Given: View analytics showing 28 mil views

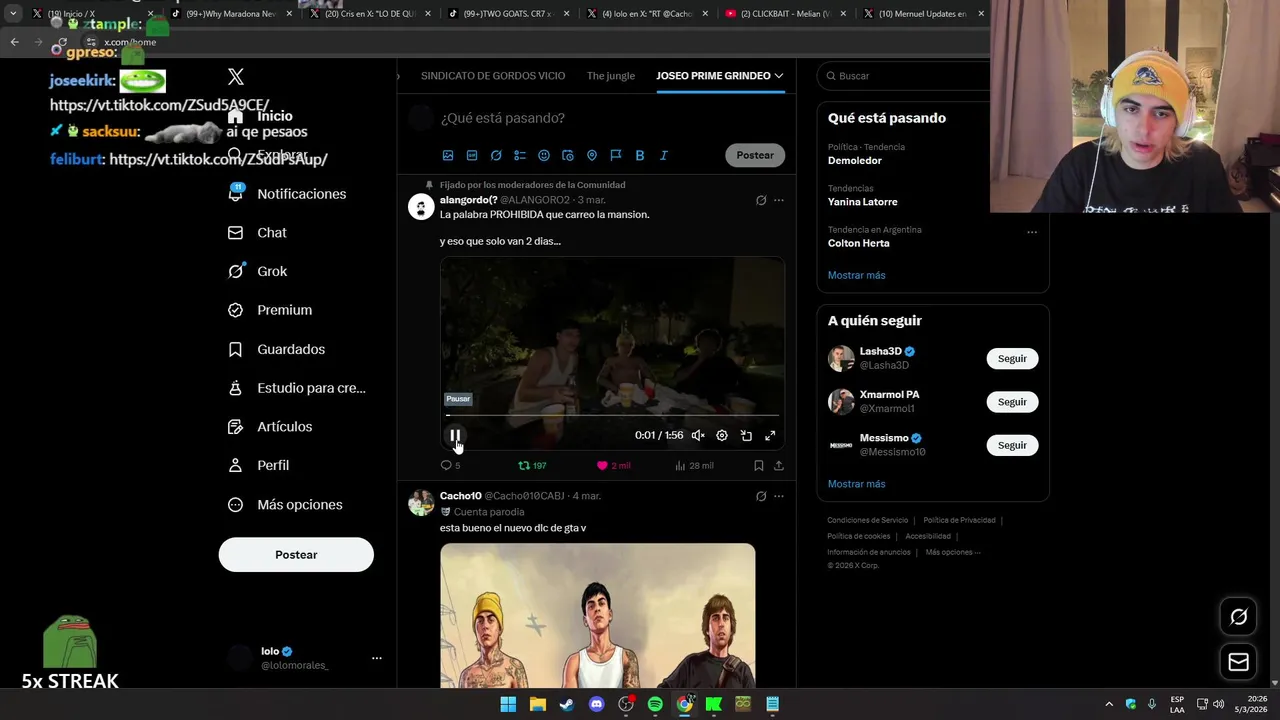Looking at the screenshot, I should (694, 465).
